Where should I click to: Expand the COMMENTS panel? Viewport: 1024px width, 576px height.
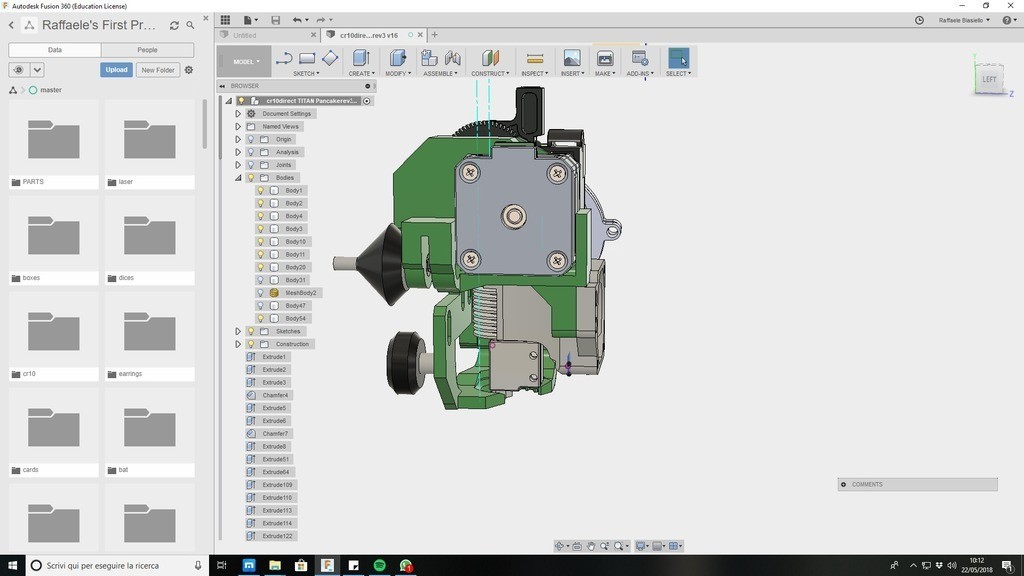coord(844,485)
